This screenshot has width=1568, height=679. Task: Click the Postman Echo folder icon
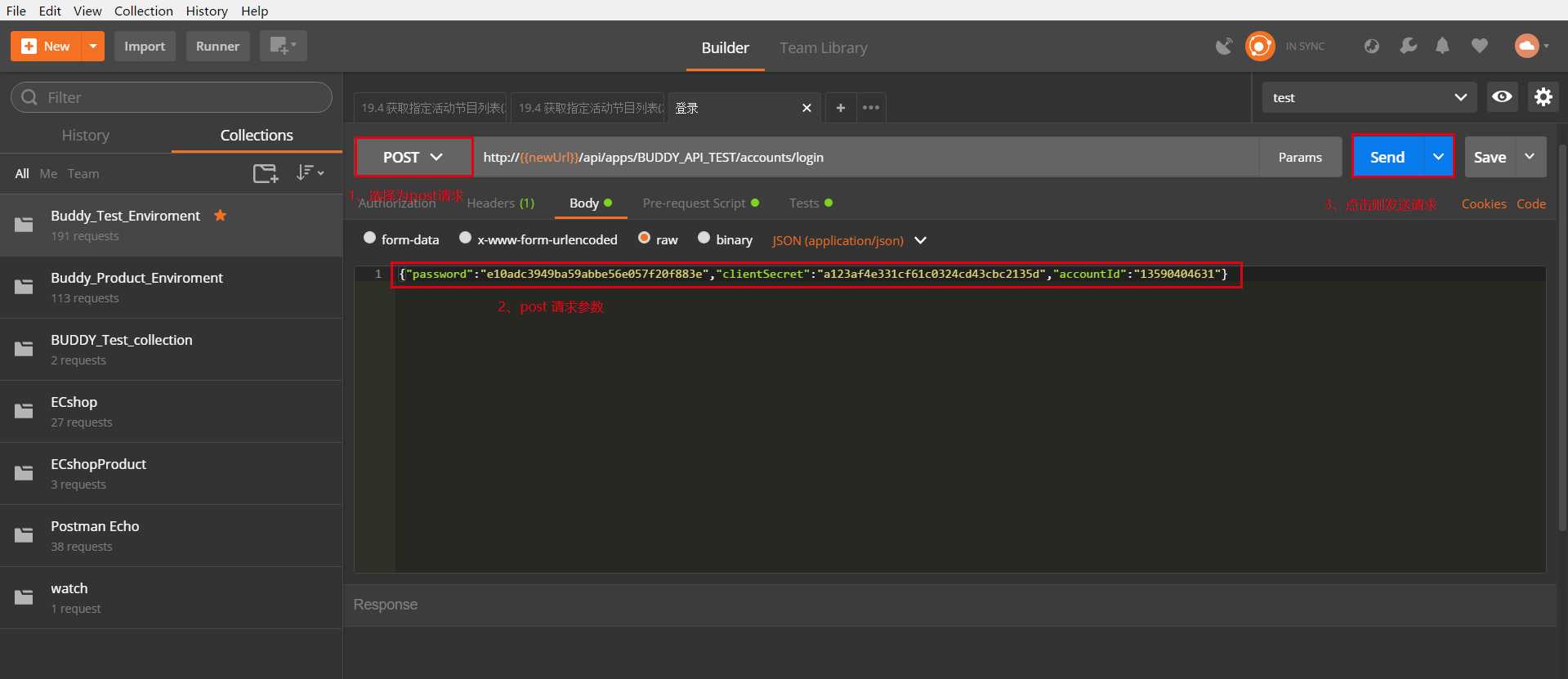pos(24,535)
